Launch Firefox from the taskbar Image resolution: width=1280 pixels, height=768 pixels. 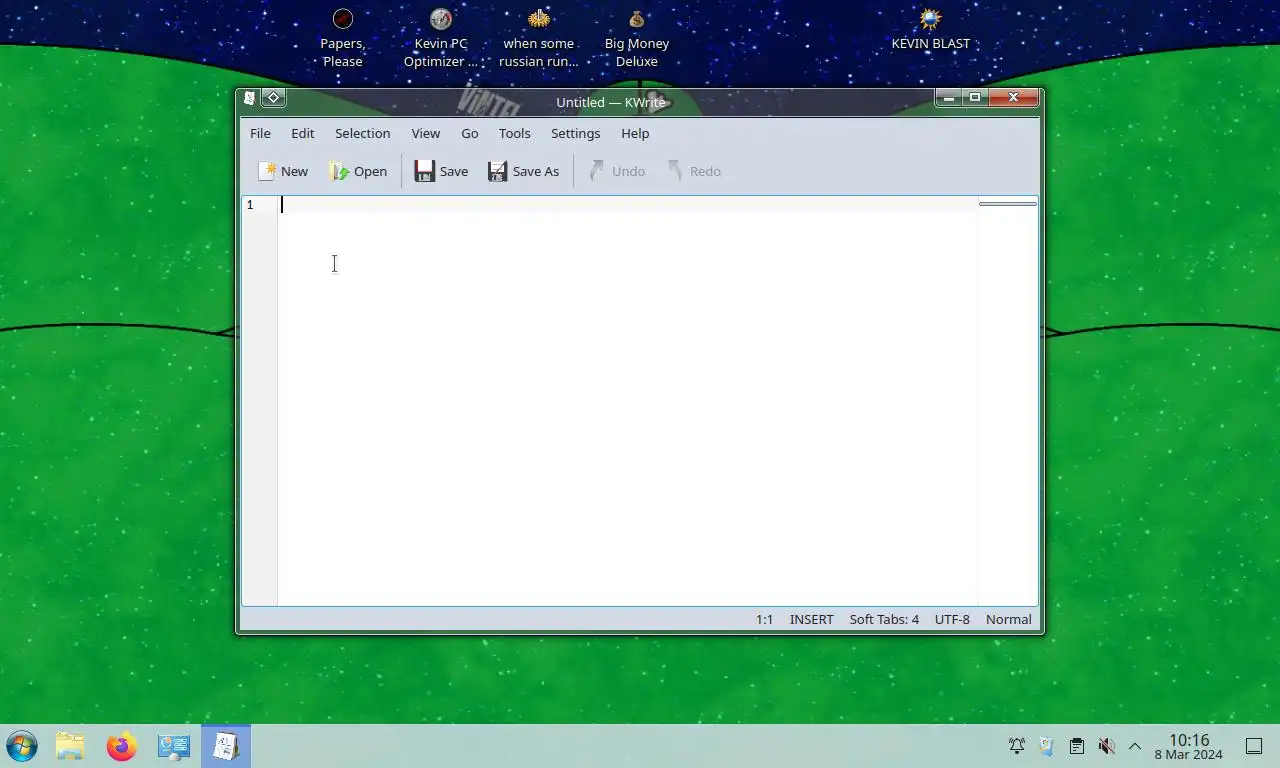(x=122, y=746)
